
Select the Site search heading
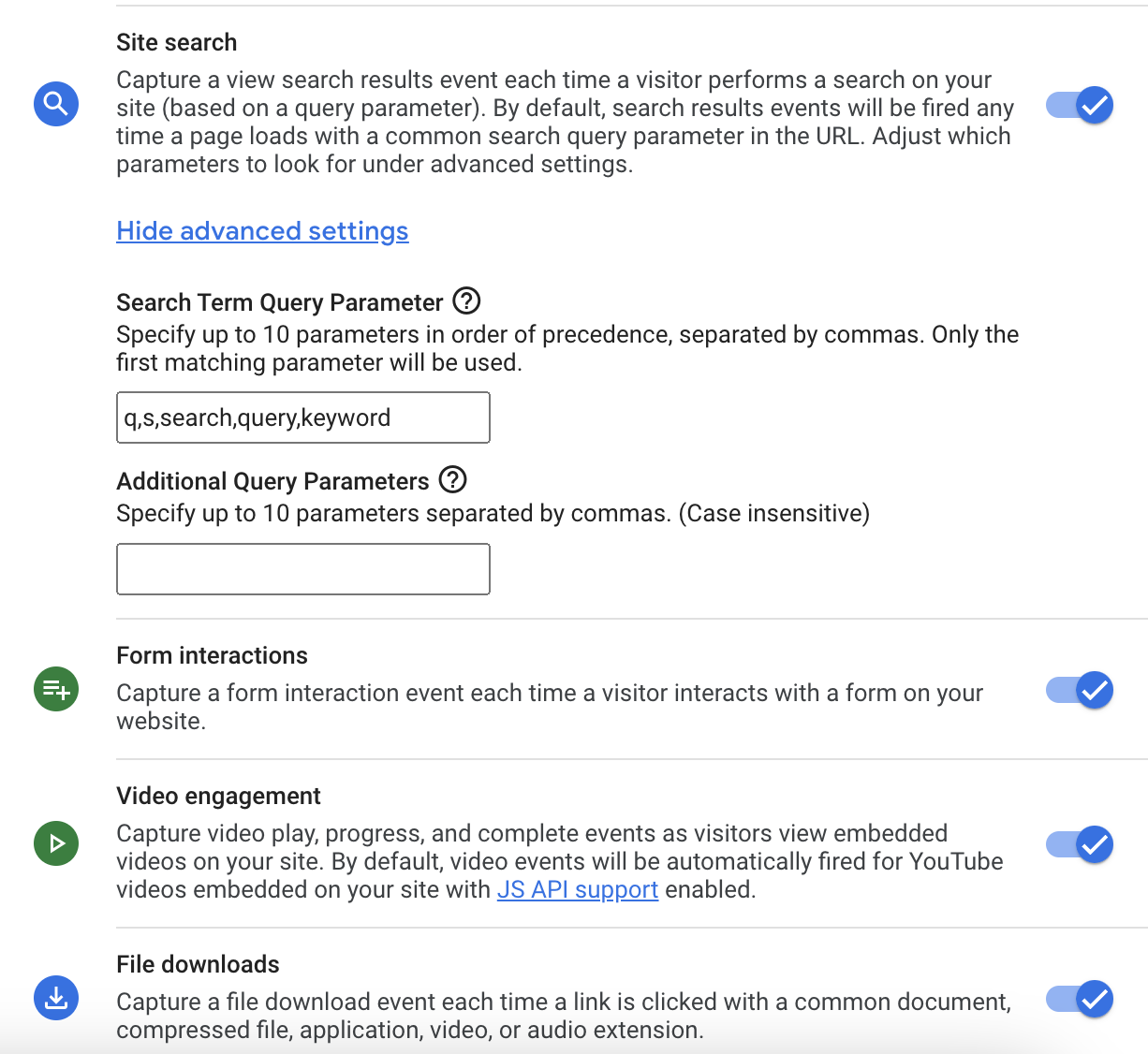click(x=177, y=42)
